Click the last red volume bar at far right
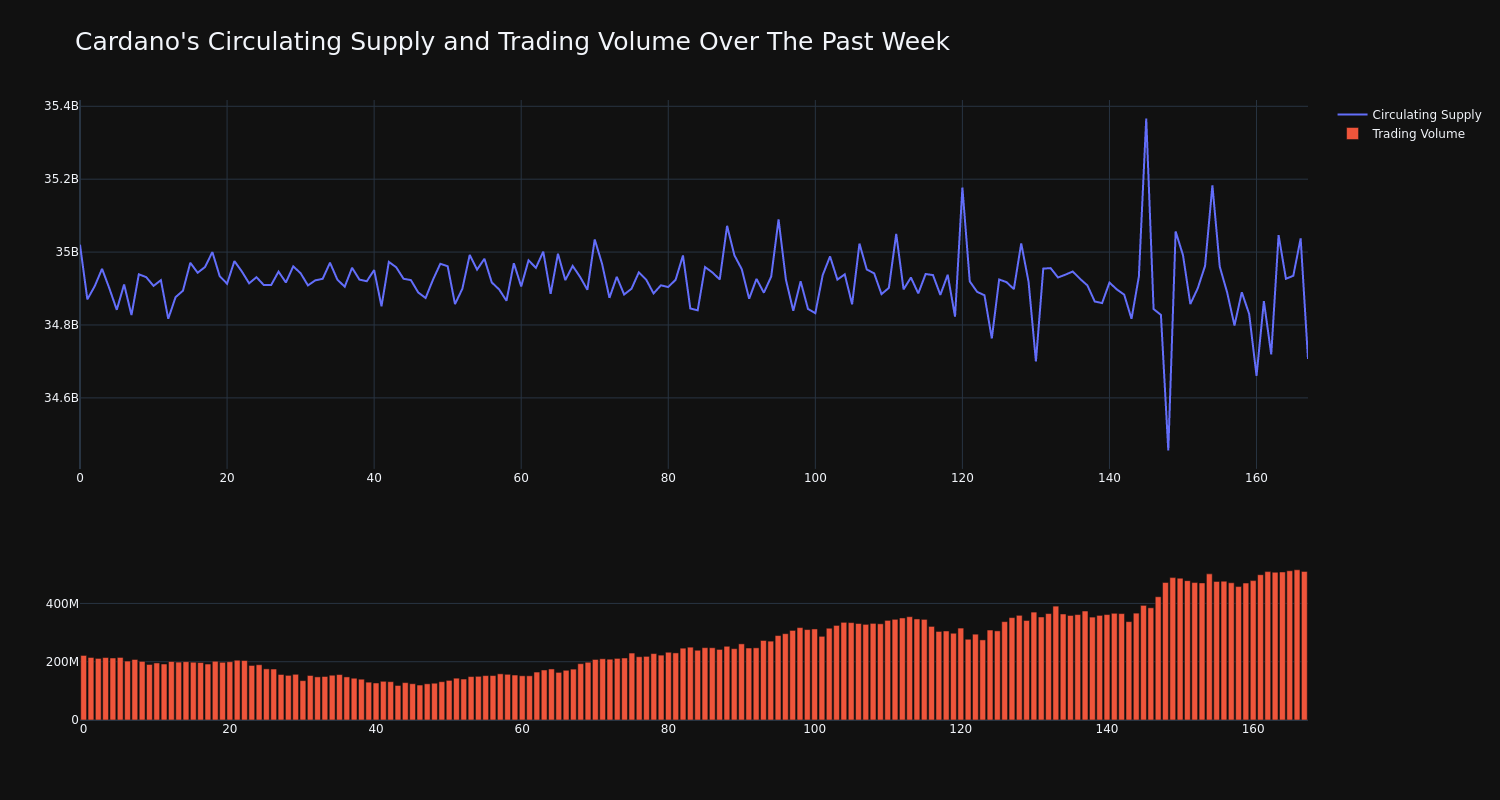1500x800 pixels. click(1304, 646)
